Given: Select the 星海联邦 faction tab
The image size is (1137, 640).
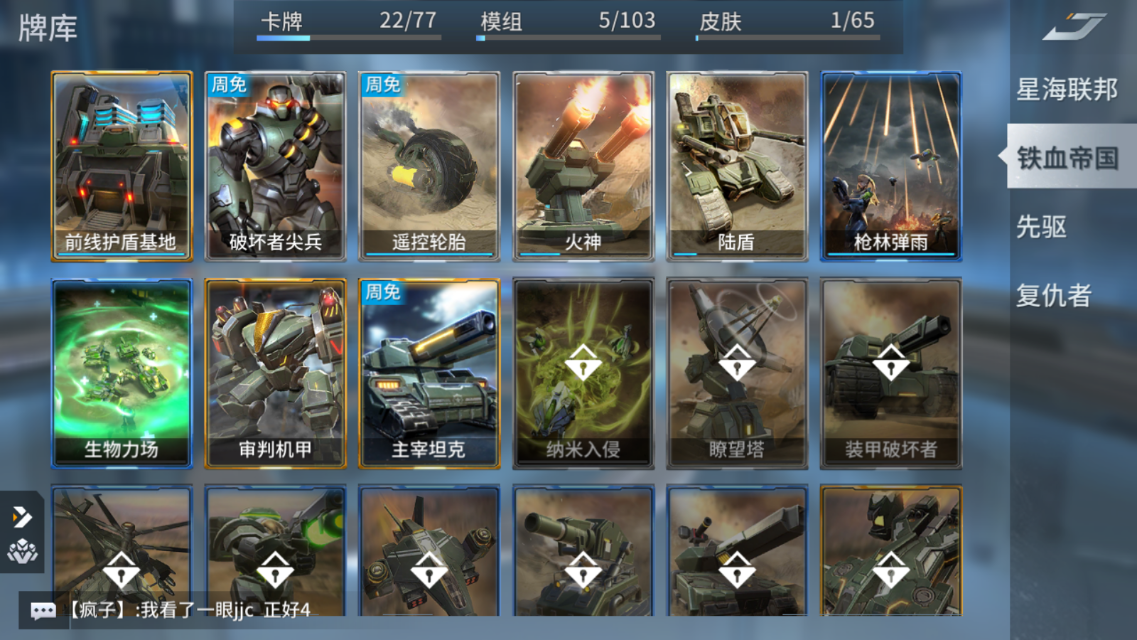Looking at the screenshot, I should (1067, 90).
